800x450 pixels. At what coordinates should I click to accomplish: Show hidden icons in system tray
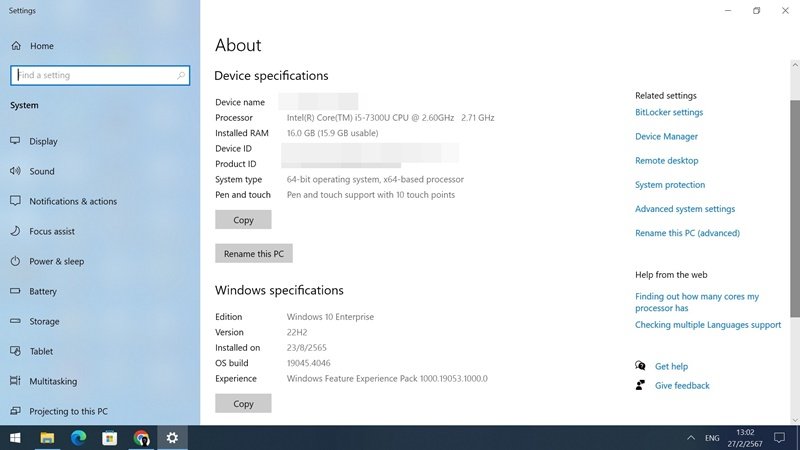pyautogui.click(x=690, y=438)
